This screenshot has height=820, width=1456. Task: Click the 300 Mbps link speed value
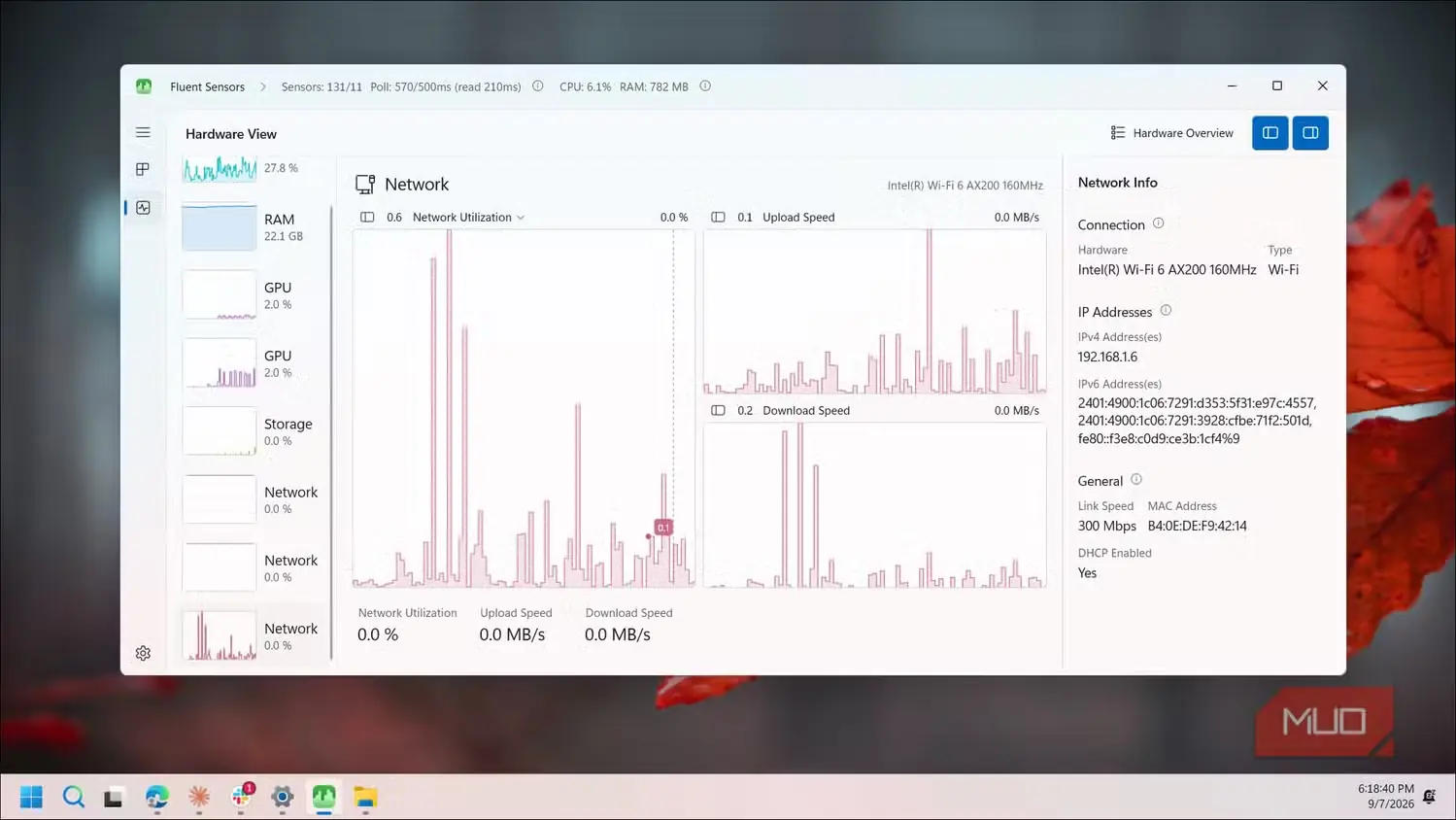point(1106,526)
